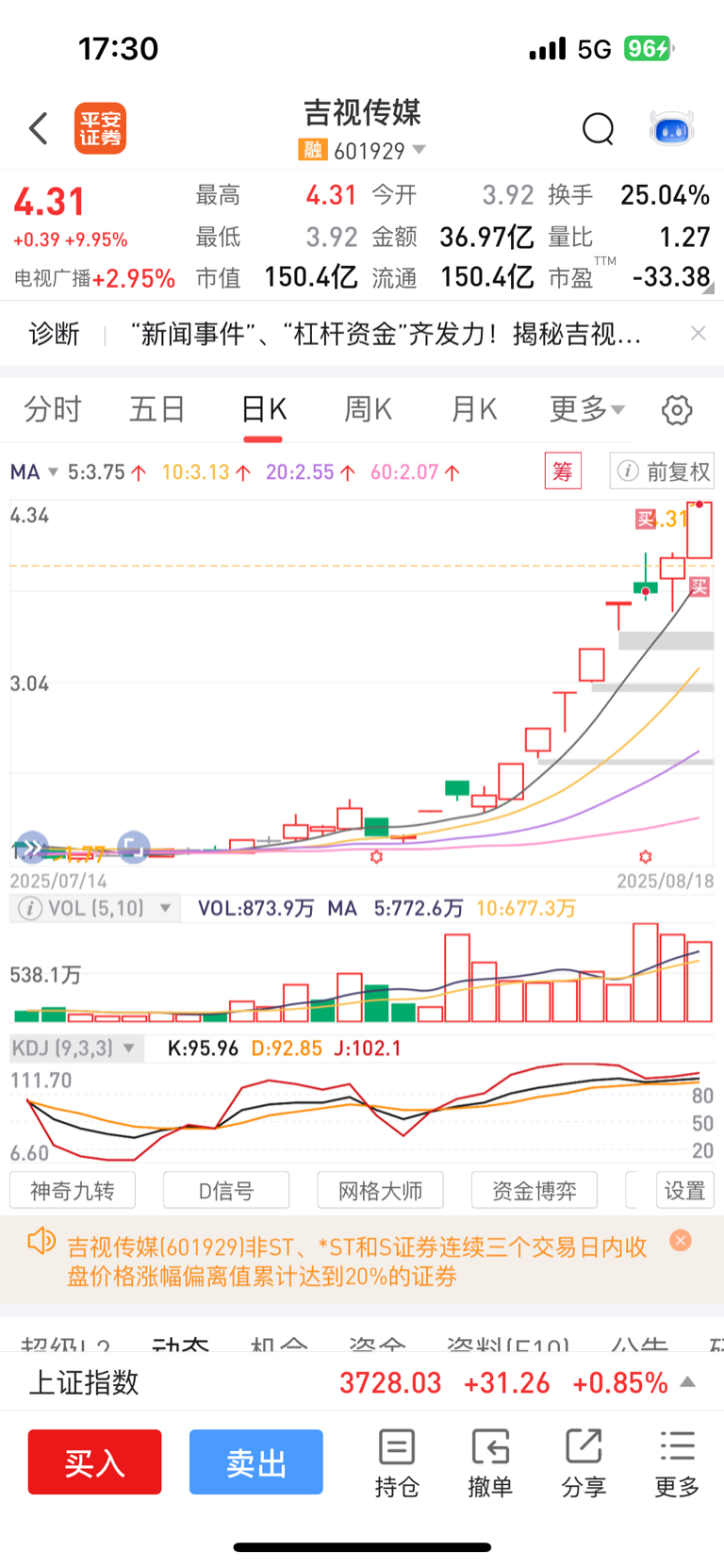Viewport: 724px width, 1568px height.
Task: Tap the latest red candlestick
Action: (699, 531)
